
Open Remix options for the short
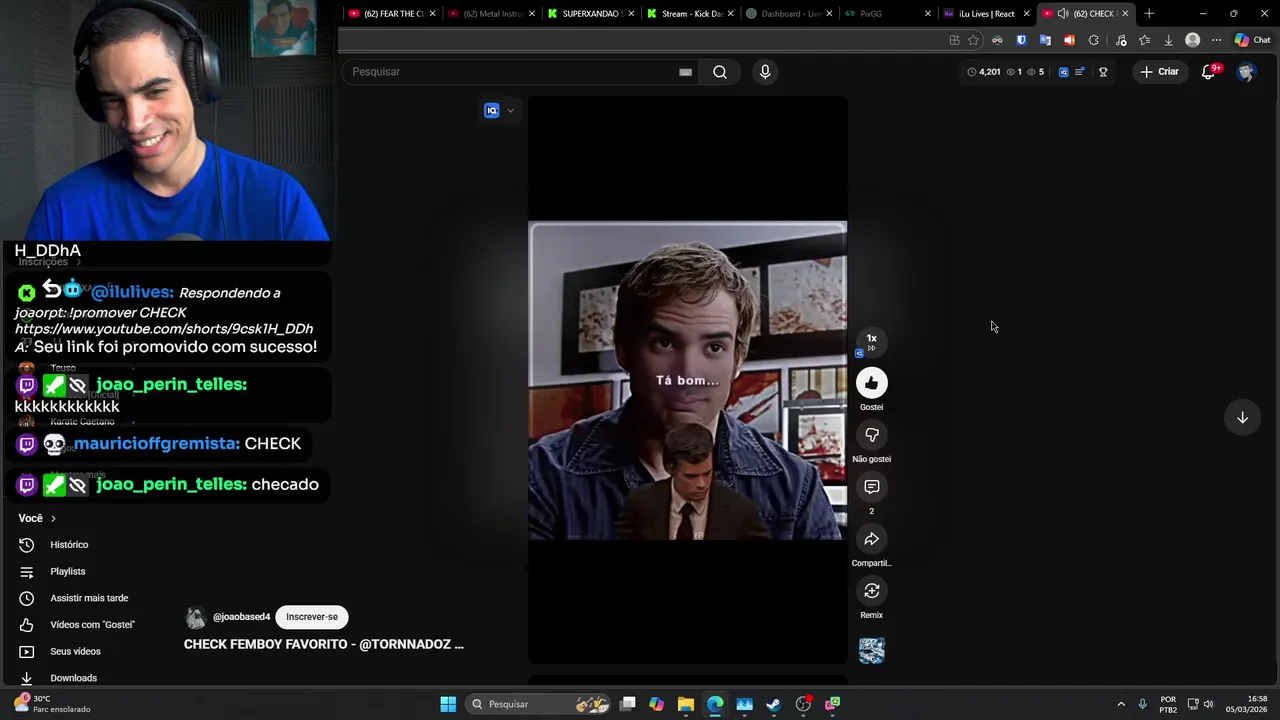tap(871, 591)
